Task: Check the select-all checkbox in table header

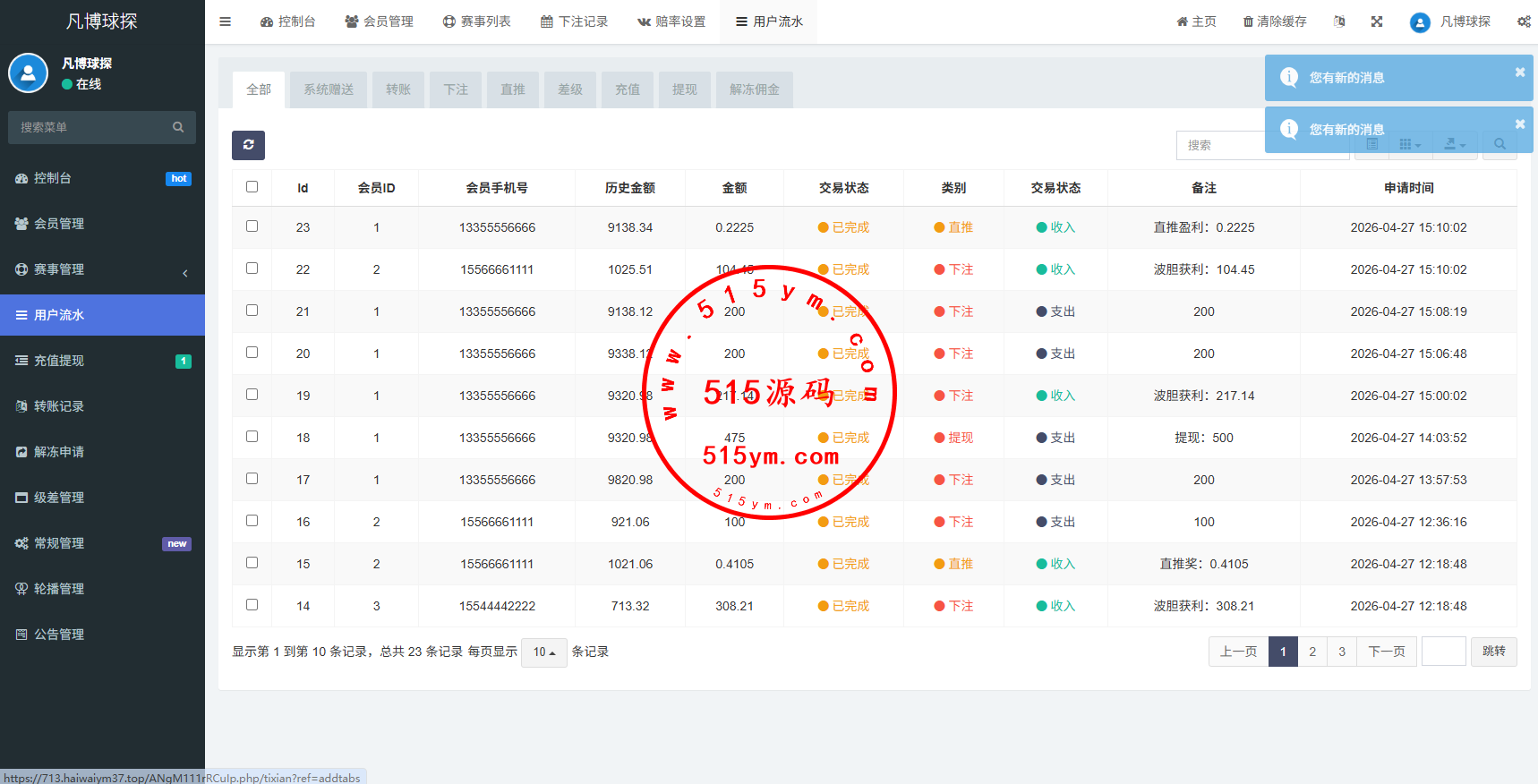Action: [x=252, y=187]
